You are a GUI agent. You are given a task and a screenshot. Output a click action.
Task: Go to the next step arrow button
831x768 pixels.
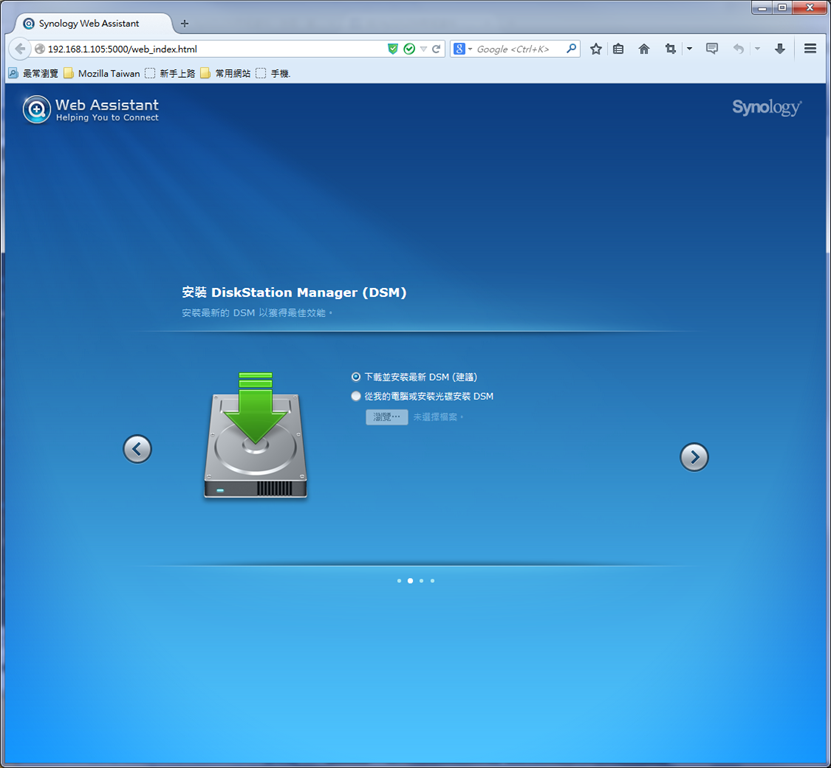click(694, 457)
